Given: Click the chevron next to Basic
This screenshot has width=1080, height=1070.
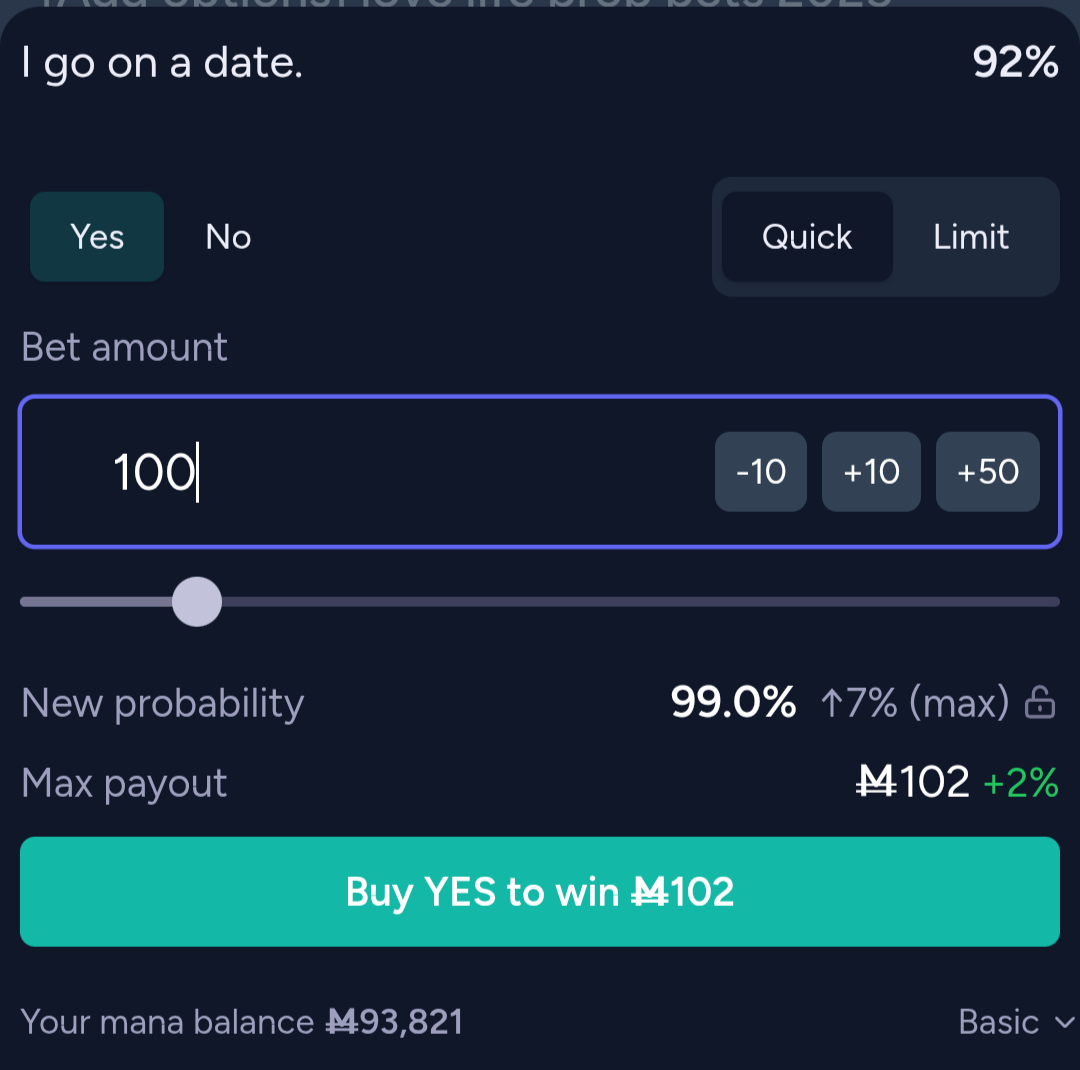Looking at the screenshot, I should (1065, 1022).
